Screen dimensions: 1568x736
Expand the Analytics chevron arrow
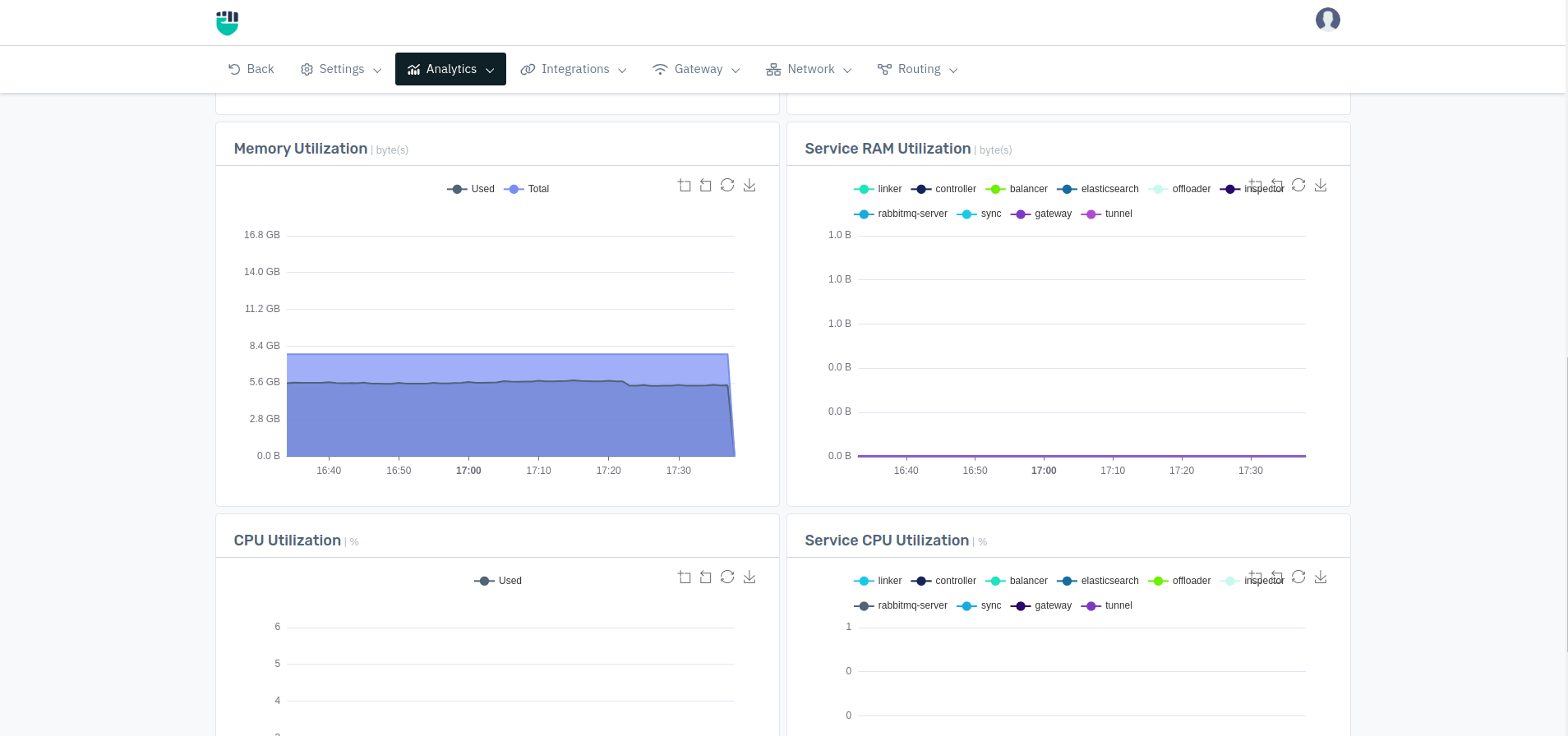490,71
